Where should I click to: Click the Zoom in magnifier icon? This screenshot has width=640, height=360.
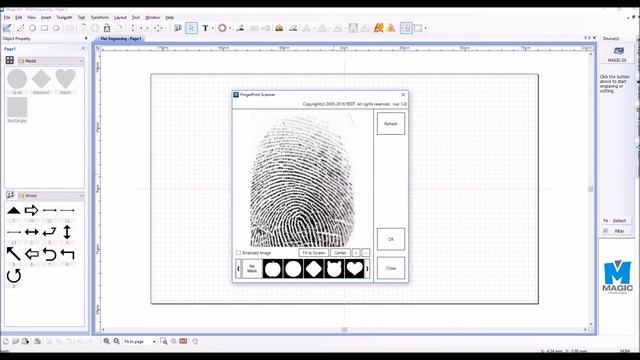pos(107,341)
